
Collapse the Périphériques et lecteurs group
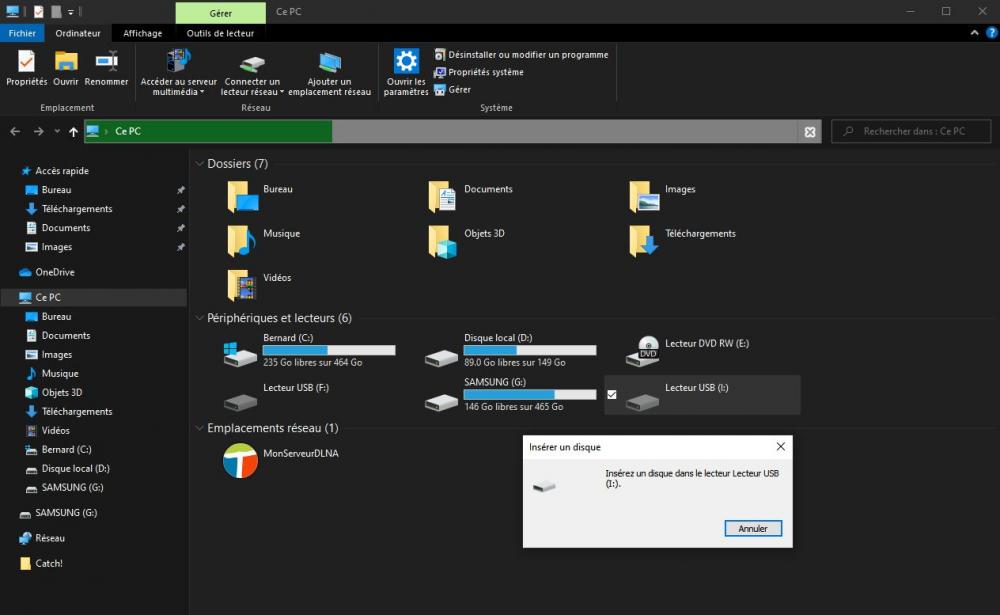[199, 319]
